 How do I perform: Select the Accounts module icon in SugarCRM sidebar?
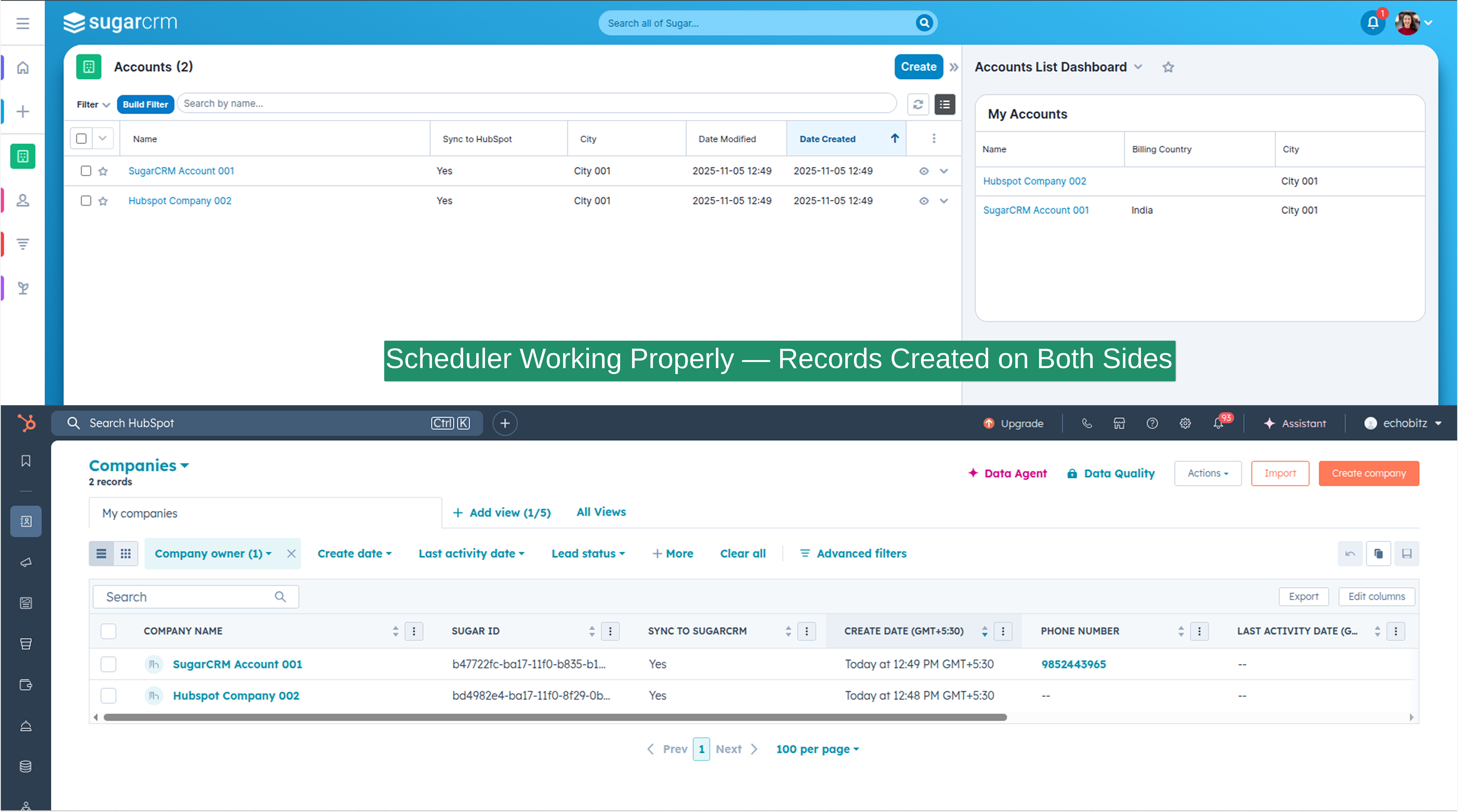[x=23, y=156]
